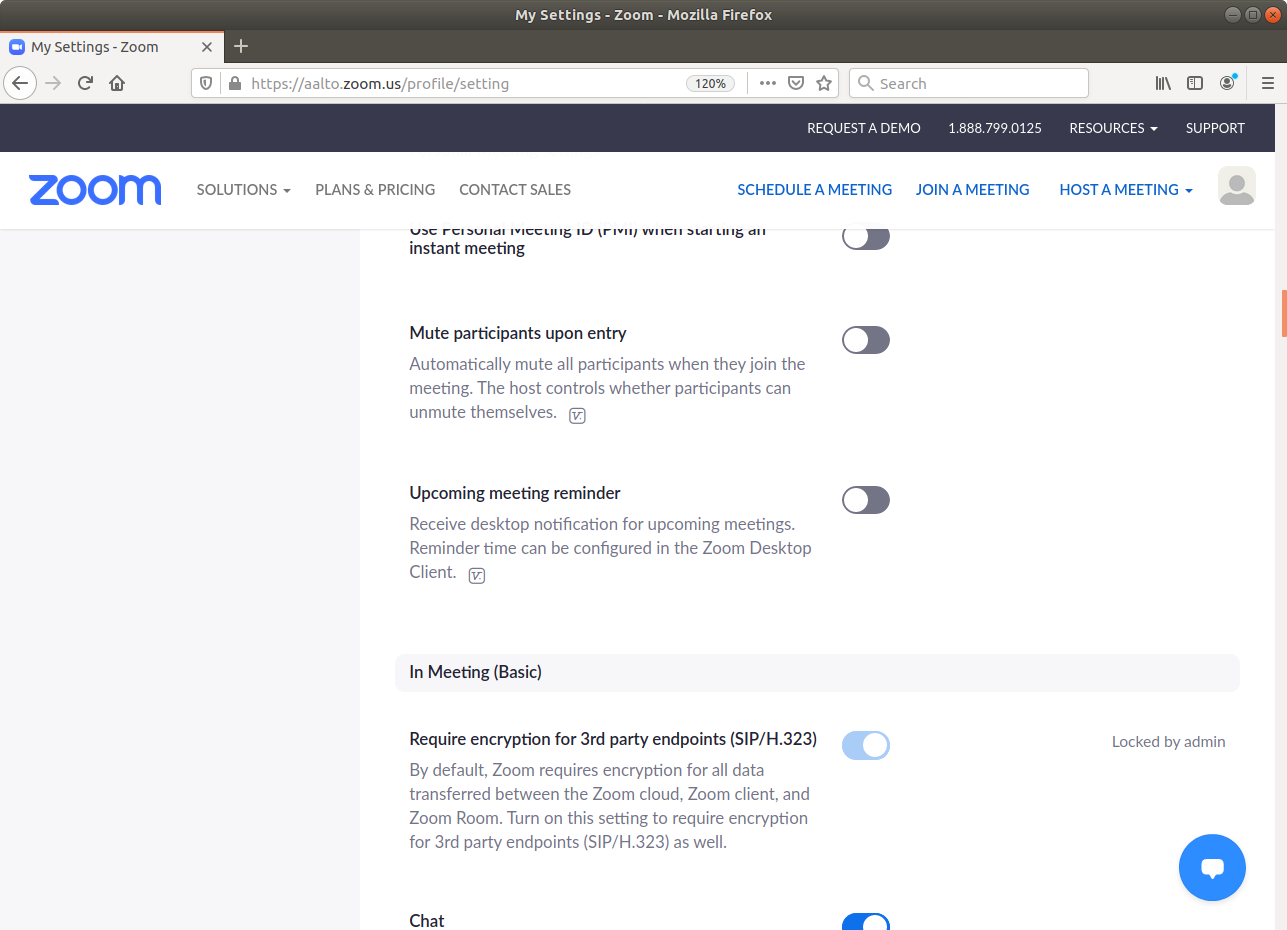
Task: Click the Zoom logo
Action: 95,190
